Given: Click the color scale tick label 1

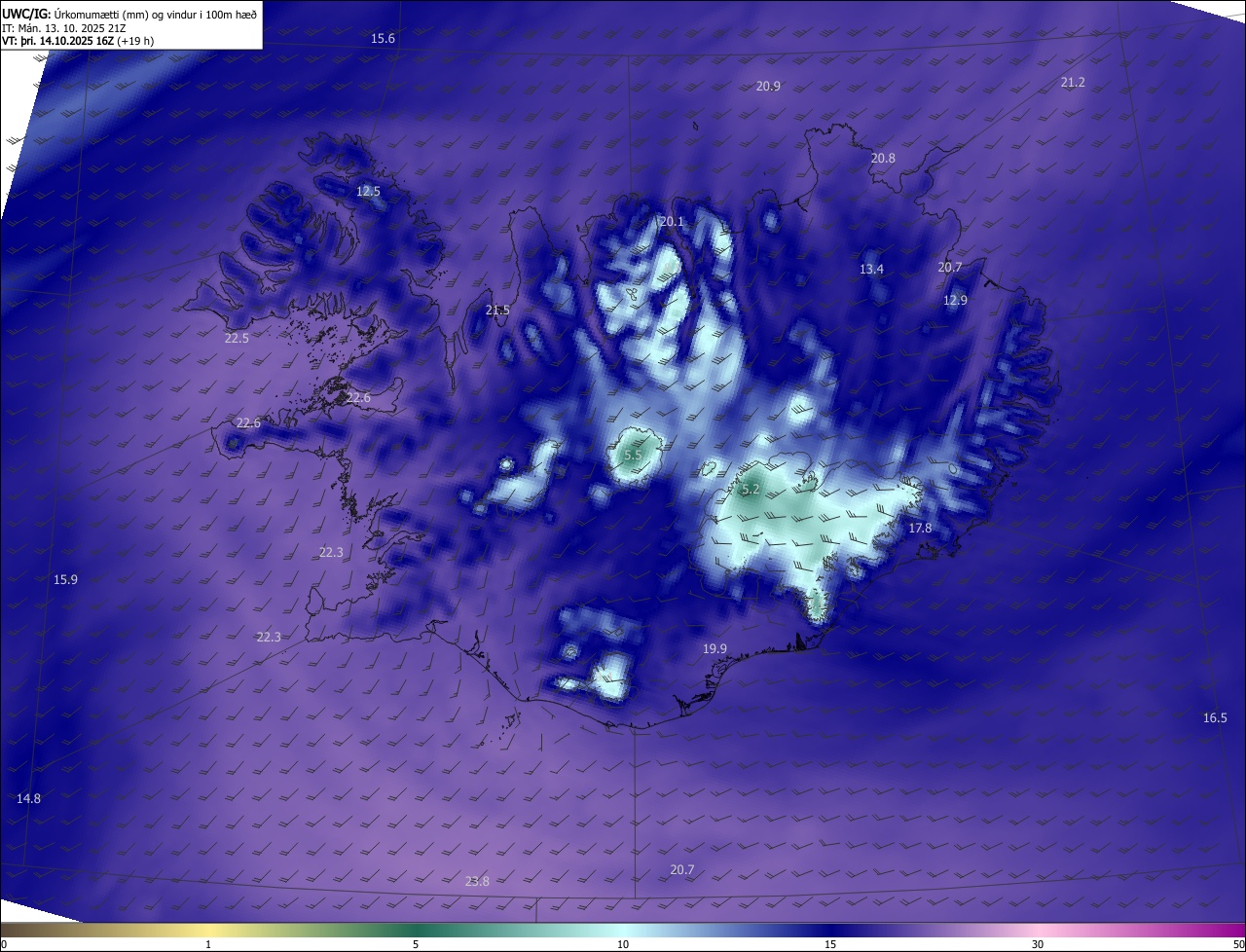Looking at the screenshot, I should (x=208, y=944).
